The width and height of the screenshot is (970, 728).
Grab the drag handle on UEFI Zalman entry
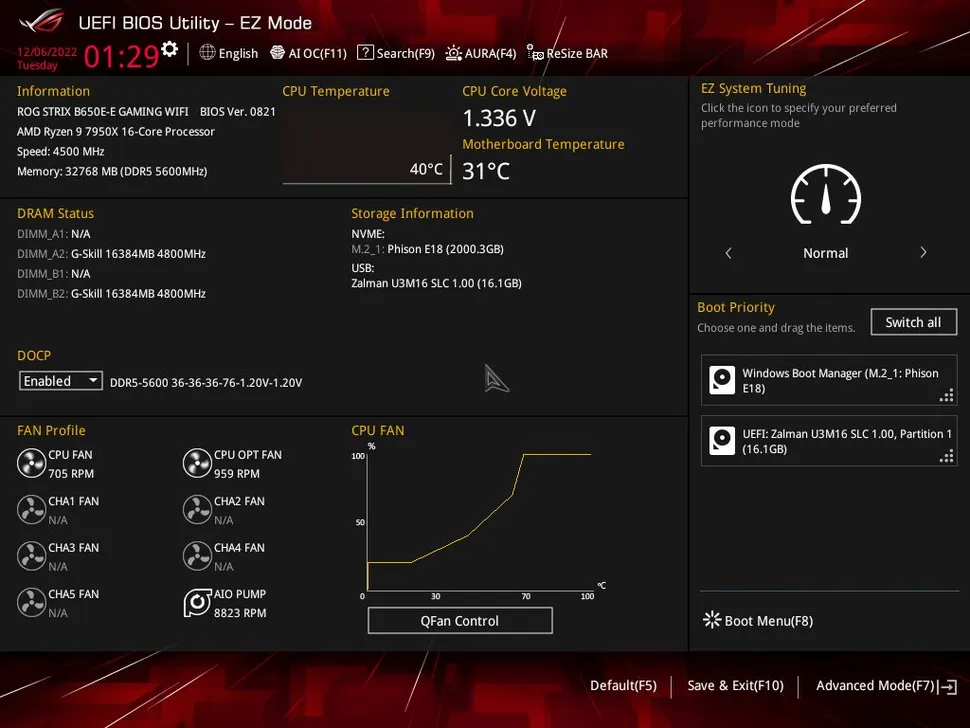[x=946, y=456]
